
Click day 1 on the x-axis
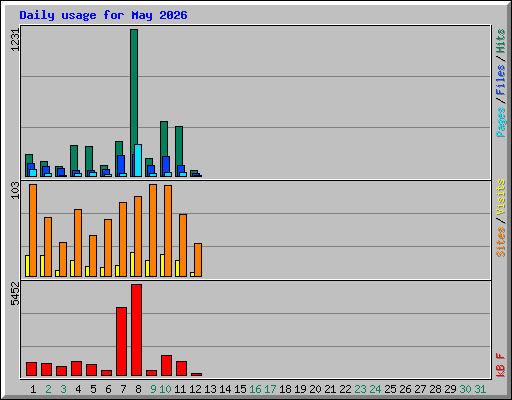click(33, 389)
